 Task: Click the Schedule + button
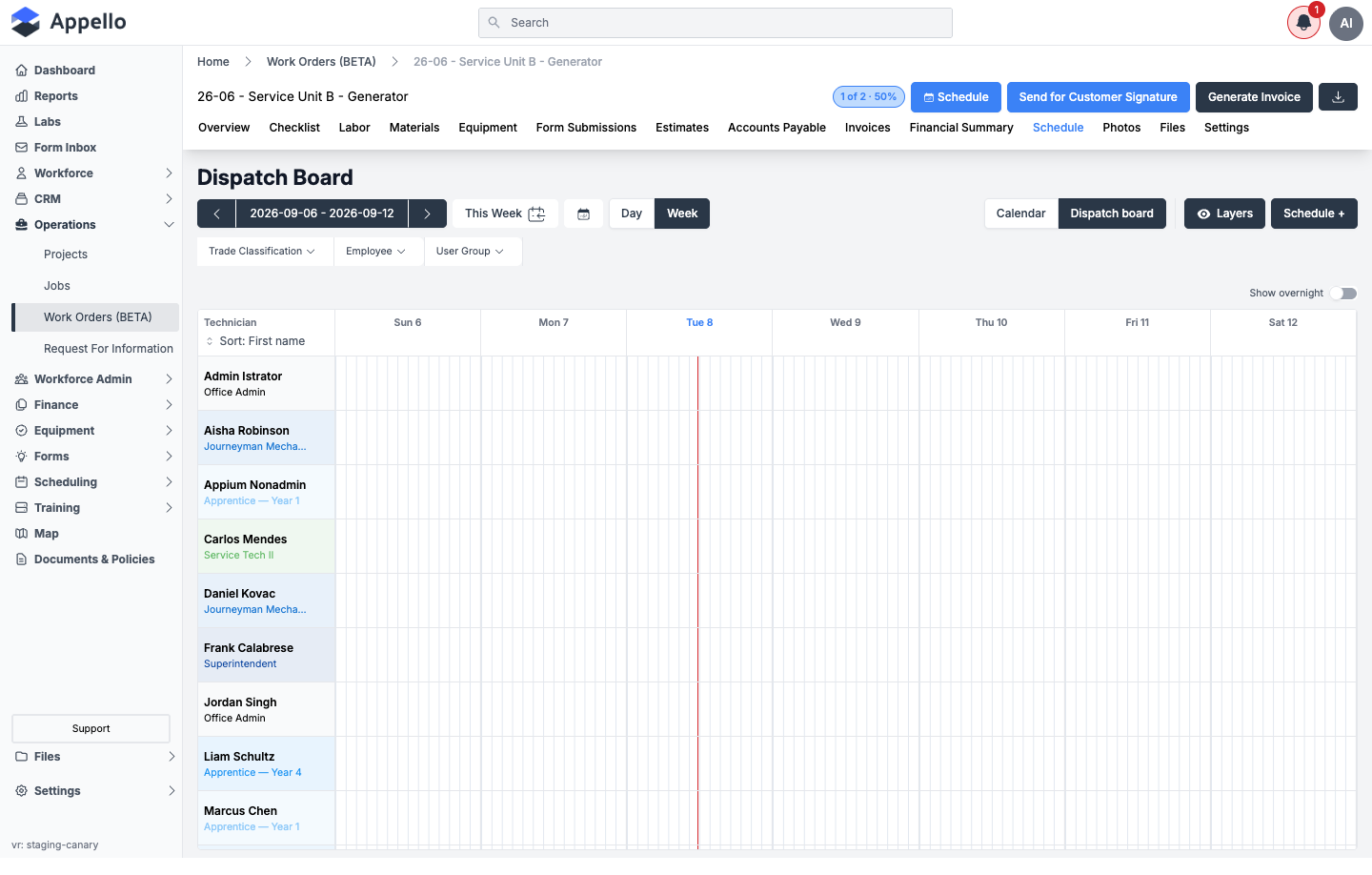1314,214
